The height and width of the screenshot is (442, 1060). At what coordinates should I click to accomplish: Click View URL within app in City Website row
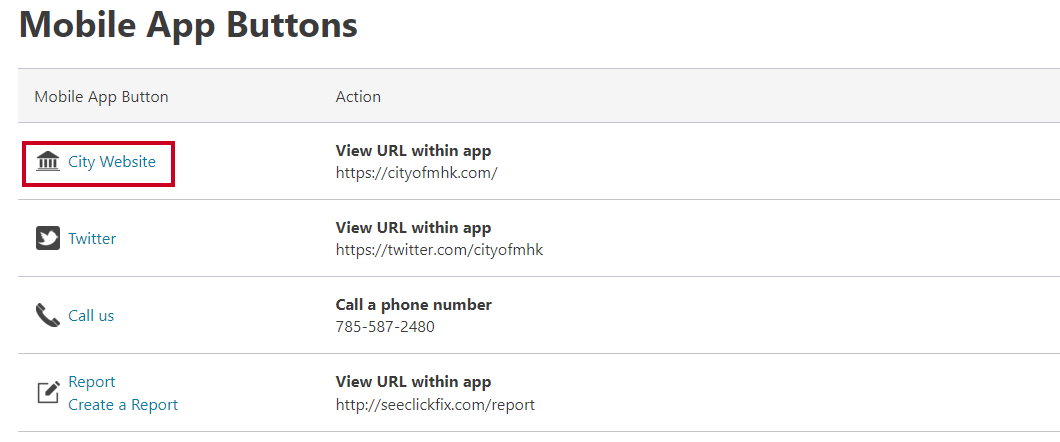414,151
